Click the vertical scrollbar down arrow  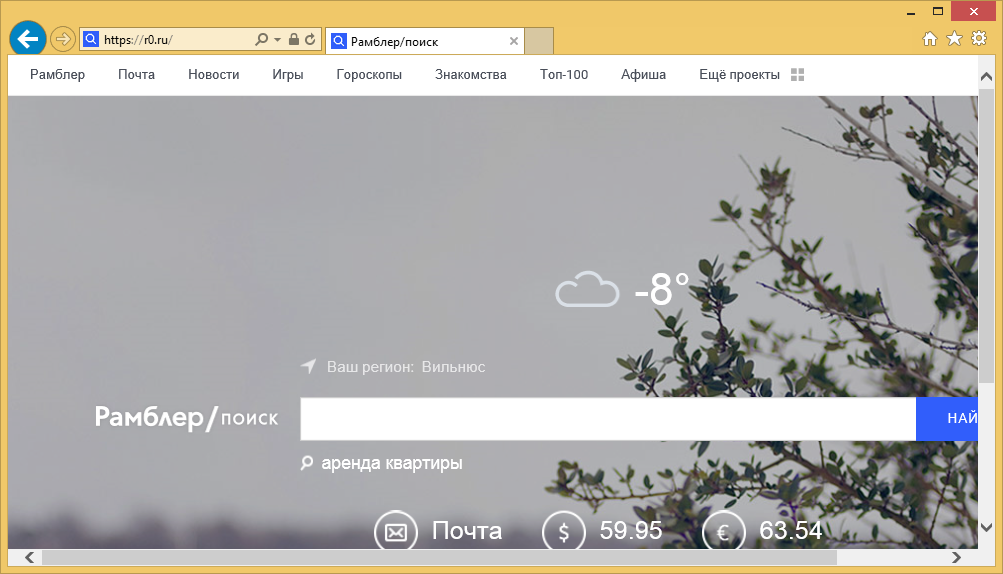coord(986,527)
